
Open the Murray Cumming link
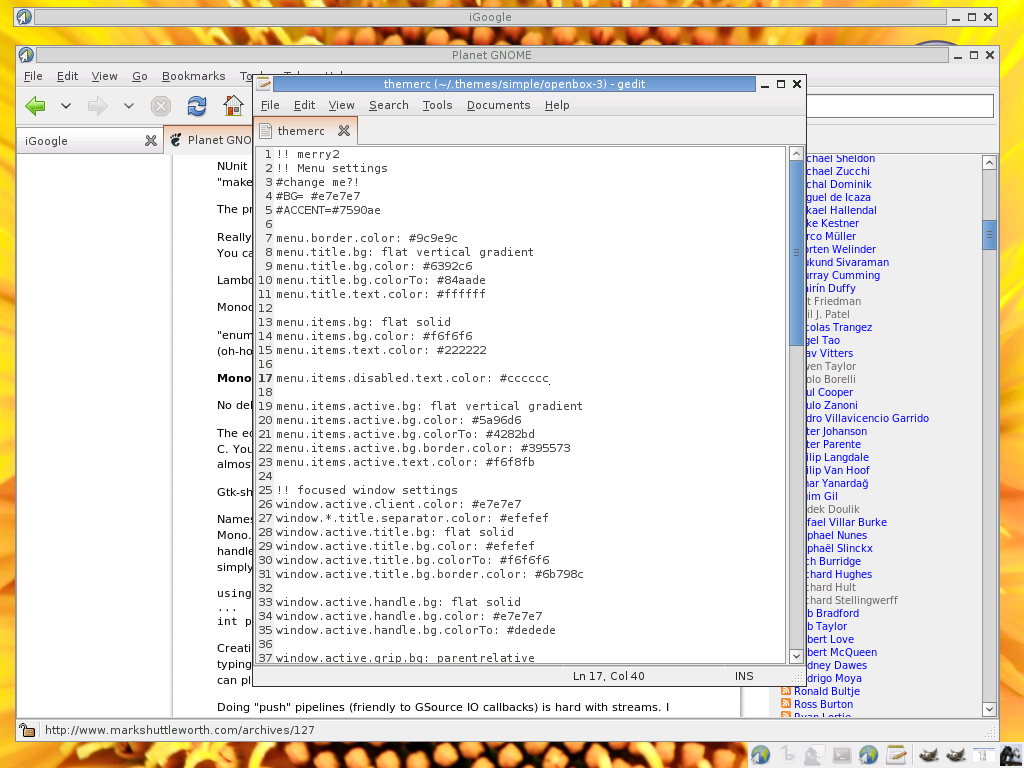tap(843, 275)
